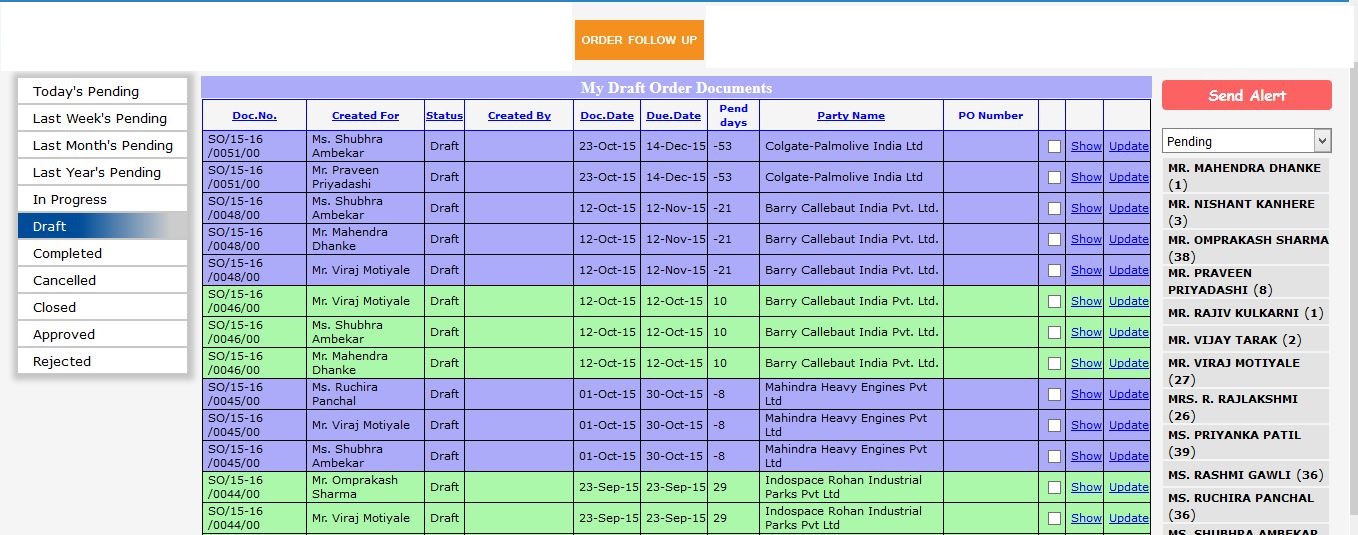This screenshot has height=535, width=1358.
Task: Sort by Party Name column header
Action: click(850, 115)
